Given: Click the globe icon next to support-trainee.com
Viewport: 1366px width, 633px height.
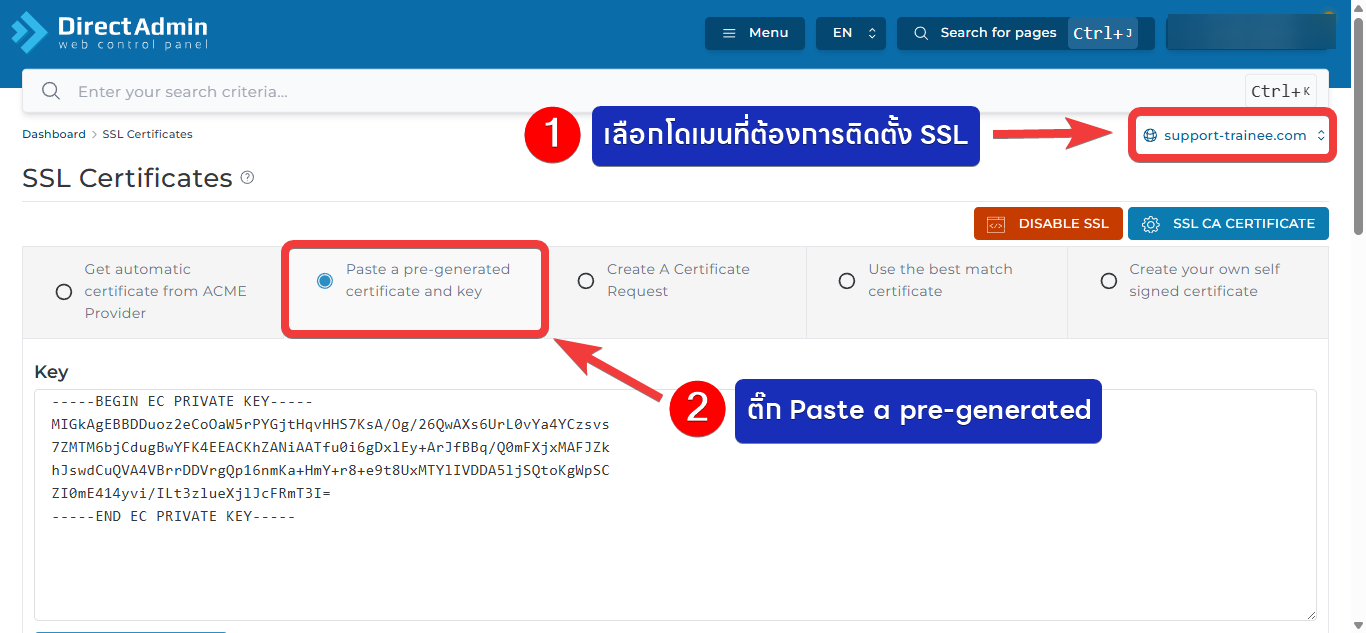Looking at the screenshot, I should [1150, 136].
